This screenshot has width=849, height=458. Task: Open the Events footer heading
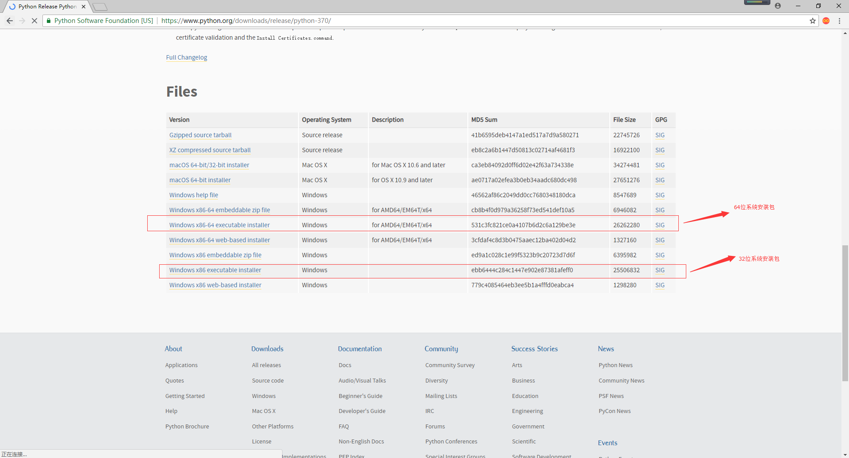[607, 443]
